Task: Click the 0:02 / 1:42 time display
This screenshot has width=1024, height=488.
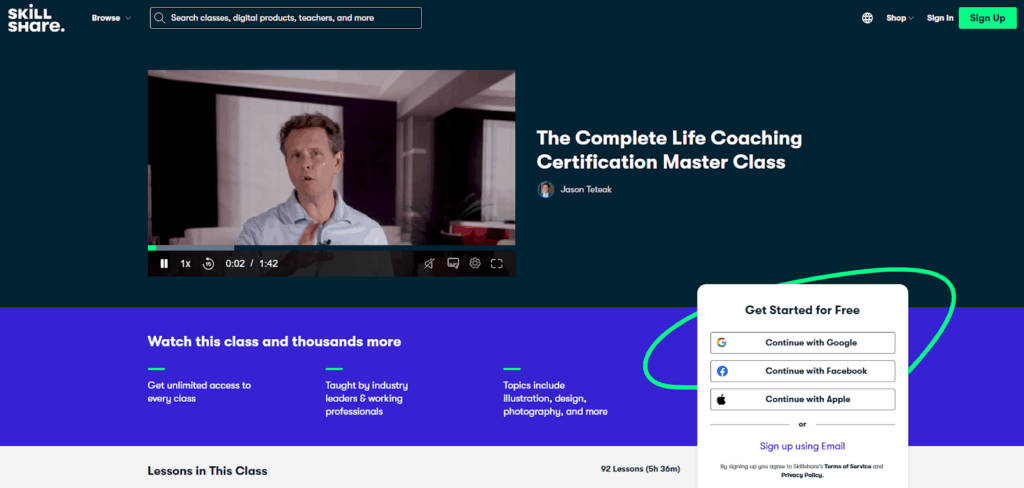Action: 252,263
